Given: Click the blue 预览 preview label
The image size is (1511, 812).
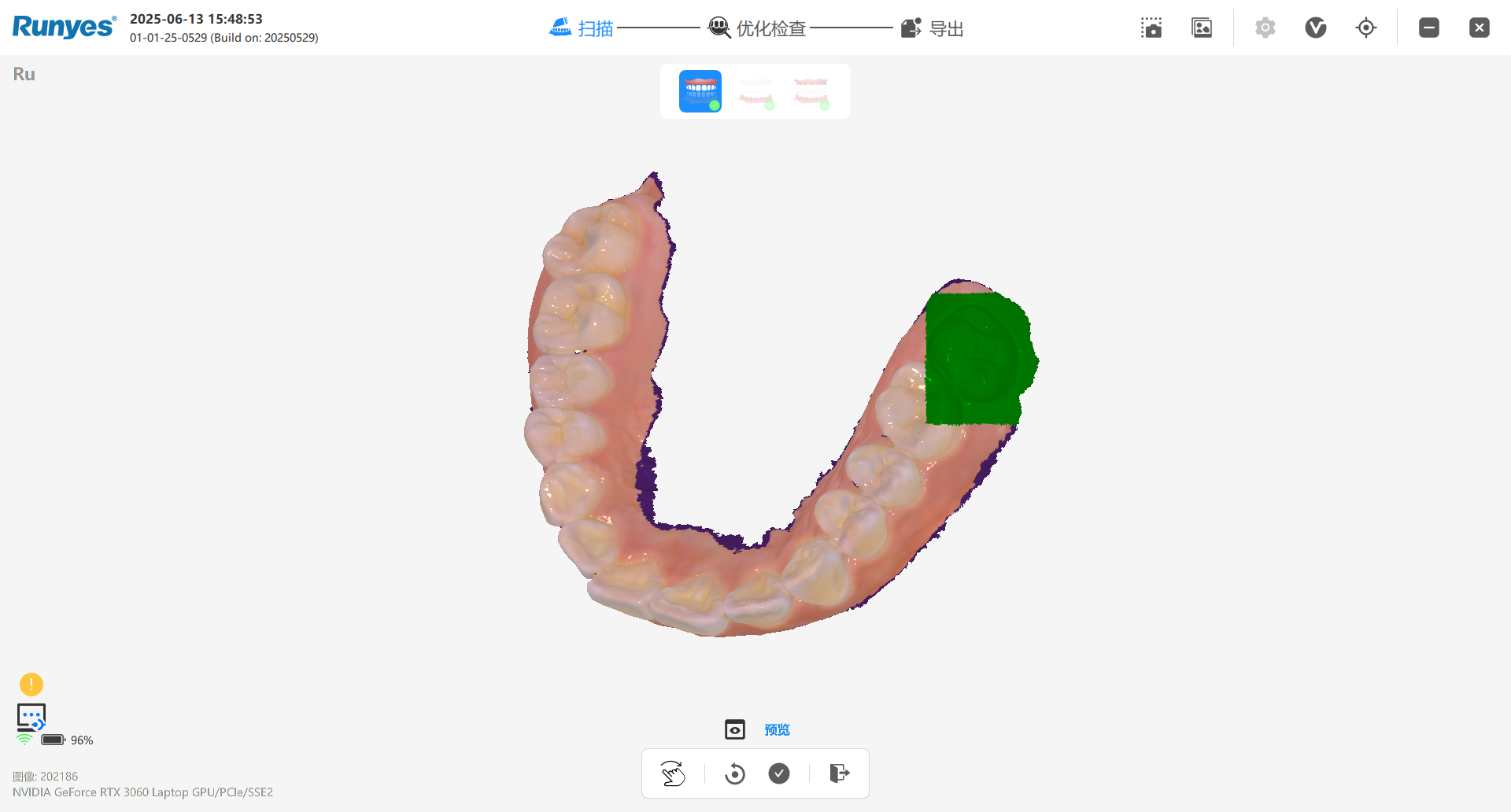Looking at the screenshot, I should pos(777,729).
